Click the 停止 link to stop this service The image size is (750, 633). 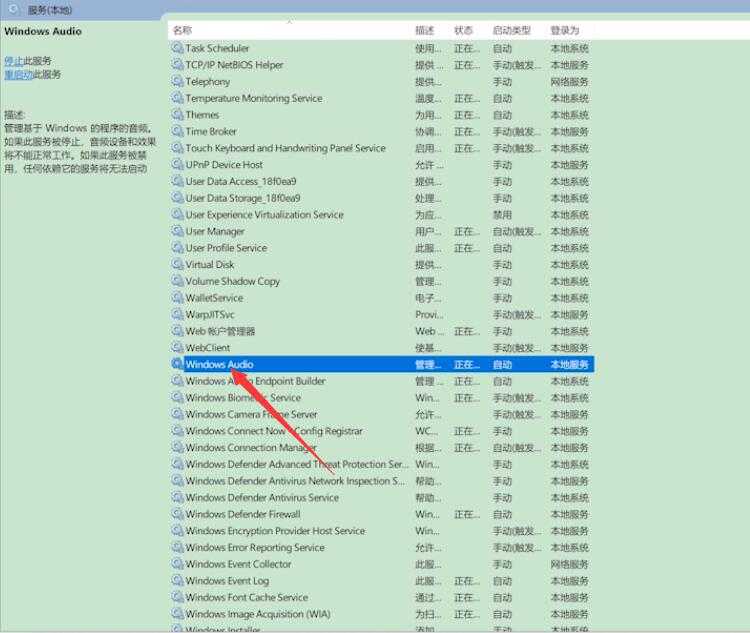[x=13, y=61]
